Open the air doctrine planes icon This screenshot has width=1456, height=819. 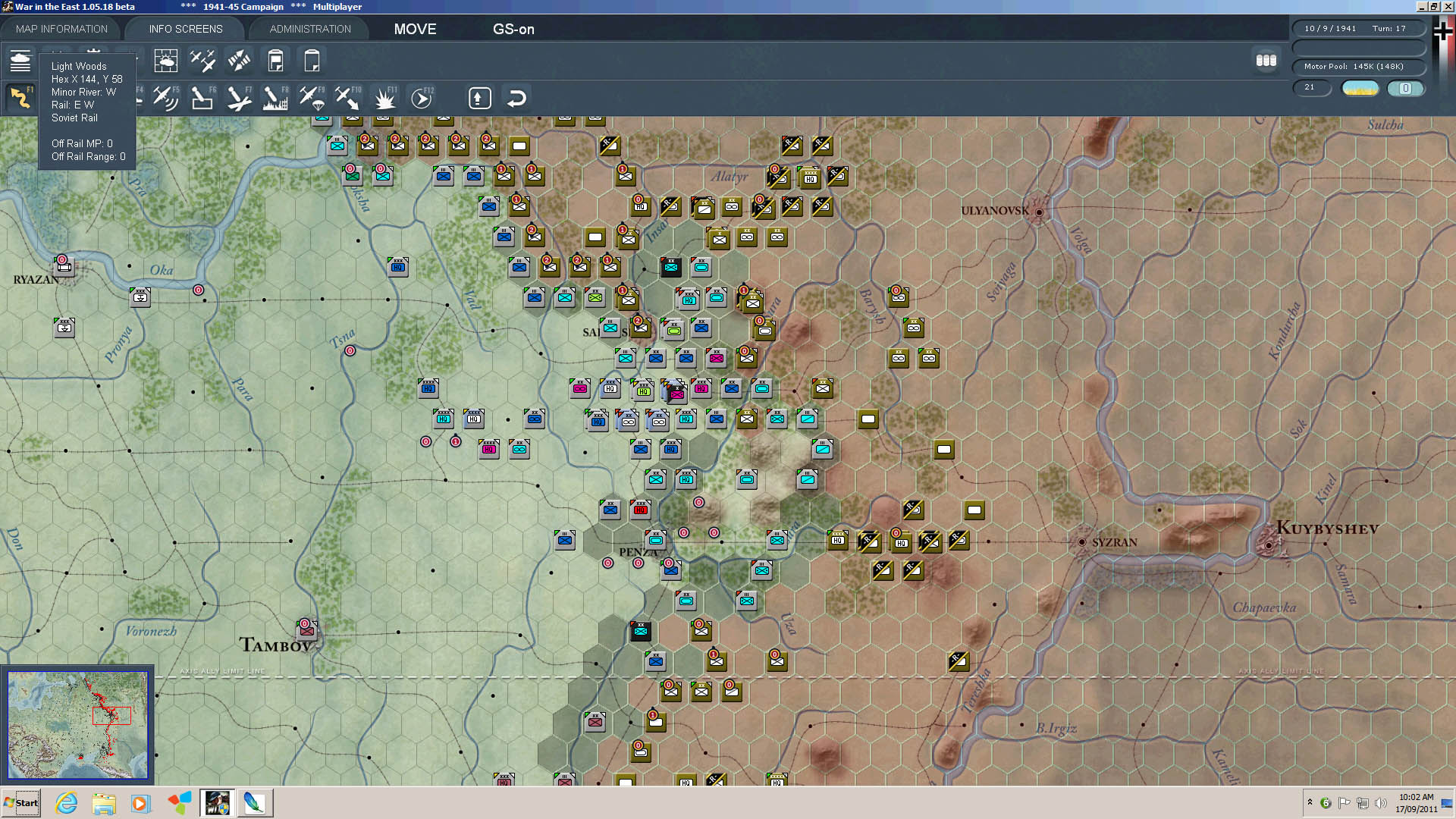tap(202, 60)
